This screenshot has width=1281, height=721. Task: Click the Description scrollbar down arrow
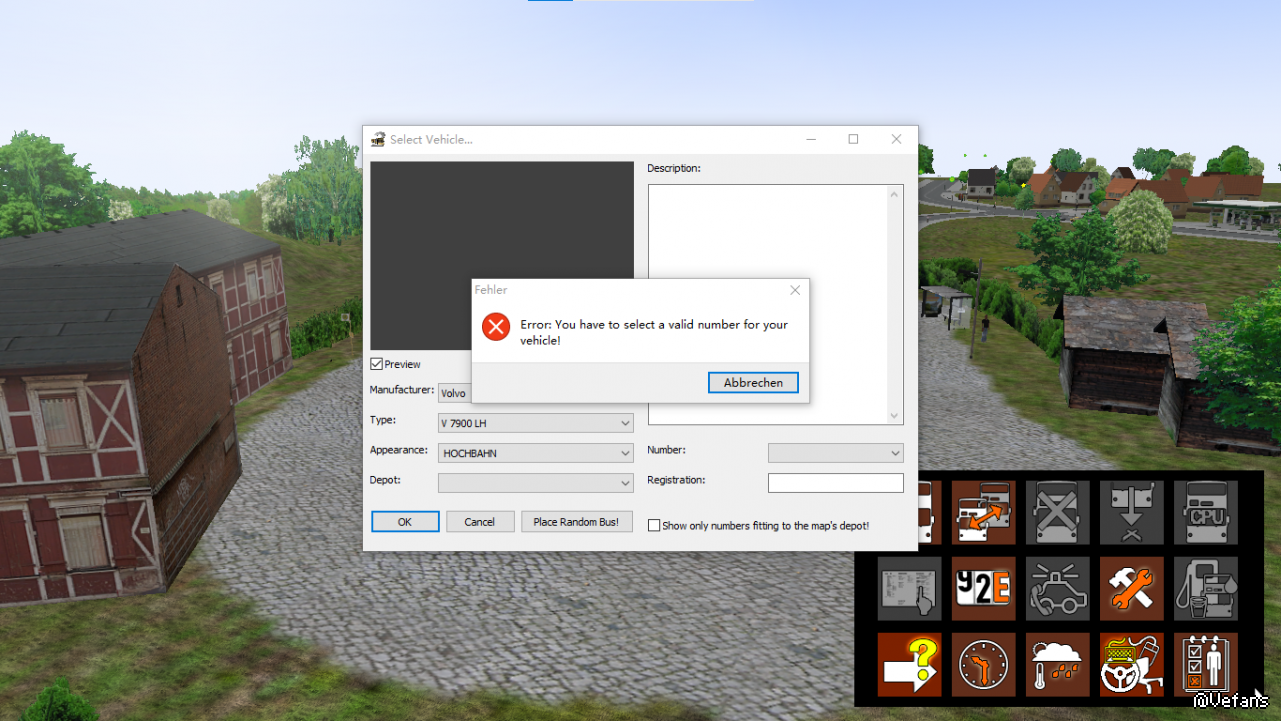(895, 416)
